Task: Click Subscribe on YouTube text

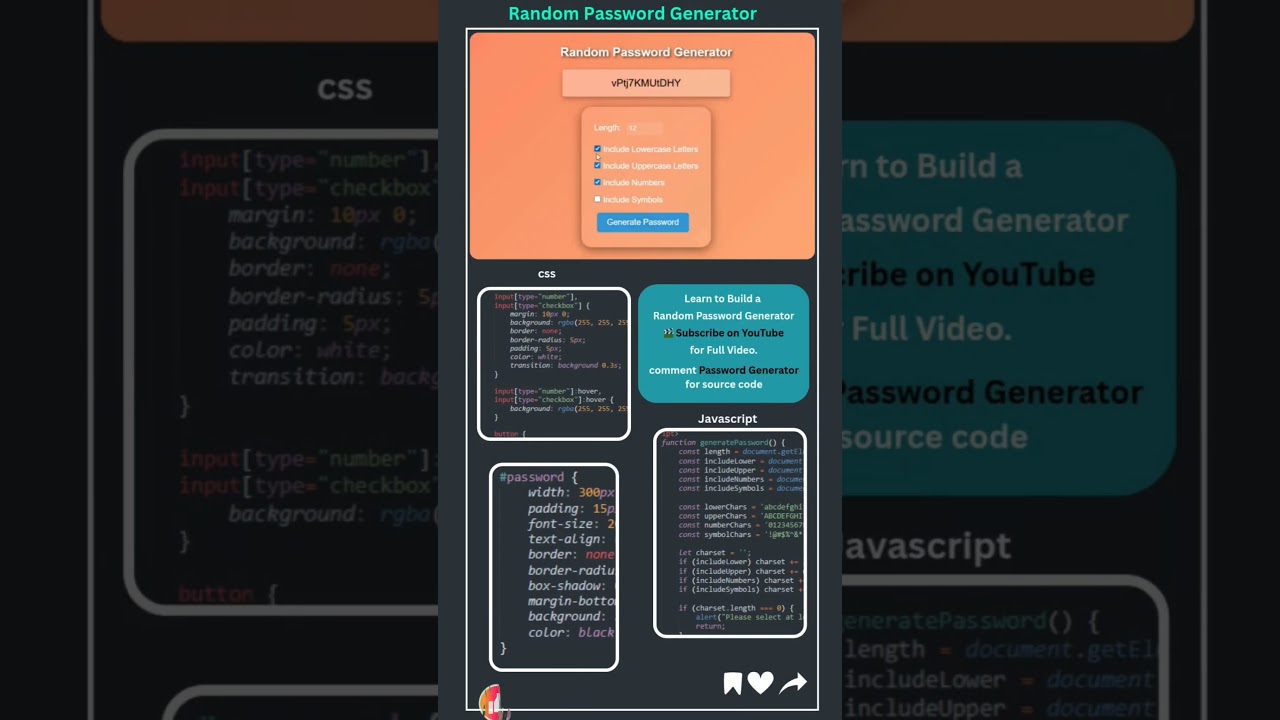Action: [x=729, y=333]
